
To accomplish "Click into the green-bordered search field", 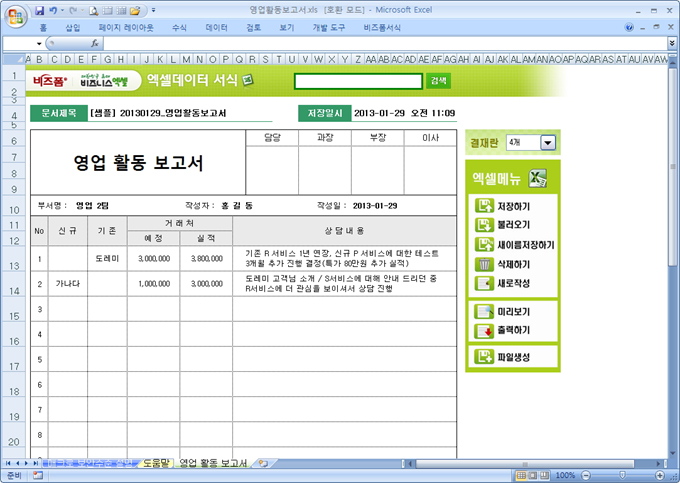I will click(x=358, y=81).
